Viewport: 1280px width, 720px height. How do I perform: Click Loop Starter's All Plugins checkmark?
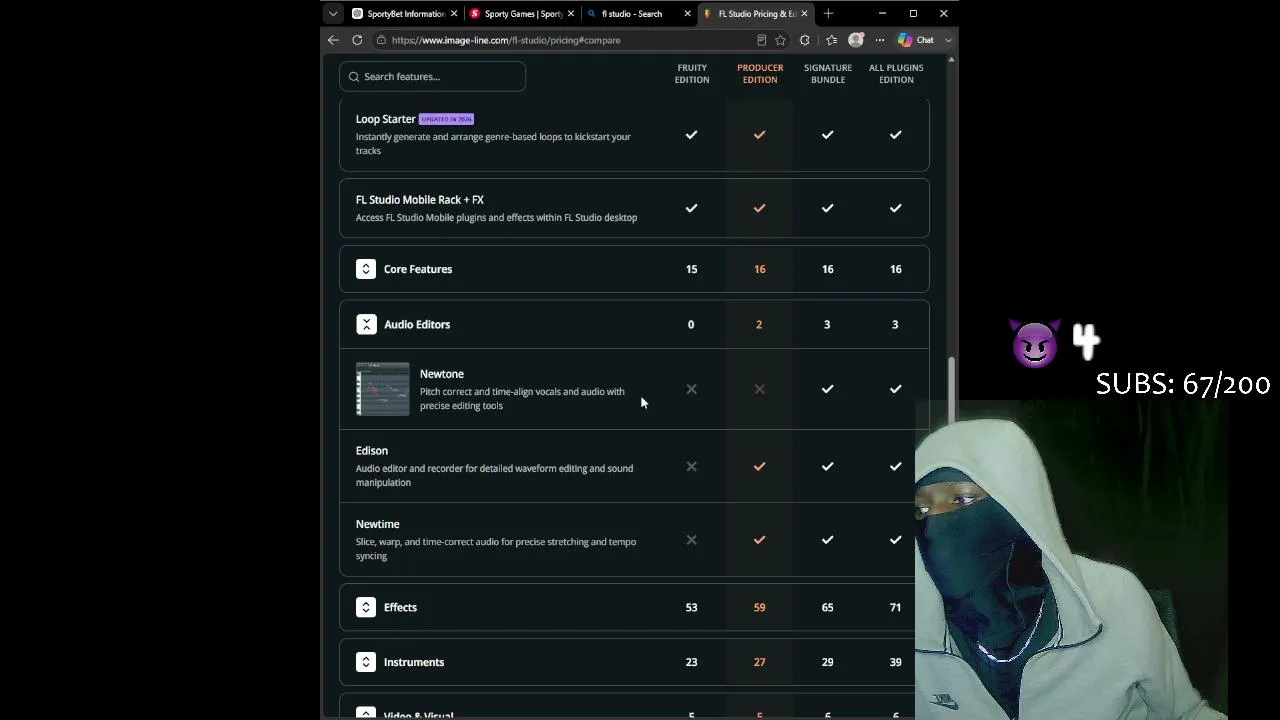pyautogui.click(x=895, y=135)
